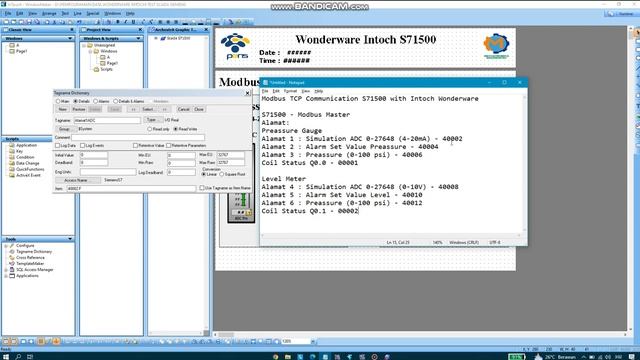This screenshot has width=640, height=360.
Task: Tick the Retentive Value checkbox
Action: pyautogui.click(x=135, y=145)
